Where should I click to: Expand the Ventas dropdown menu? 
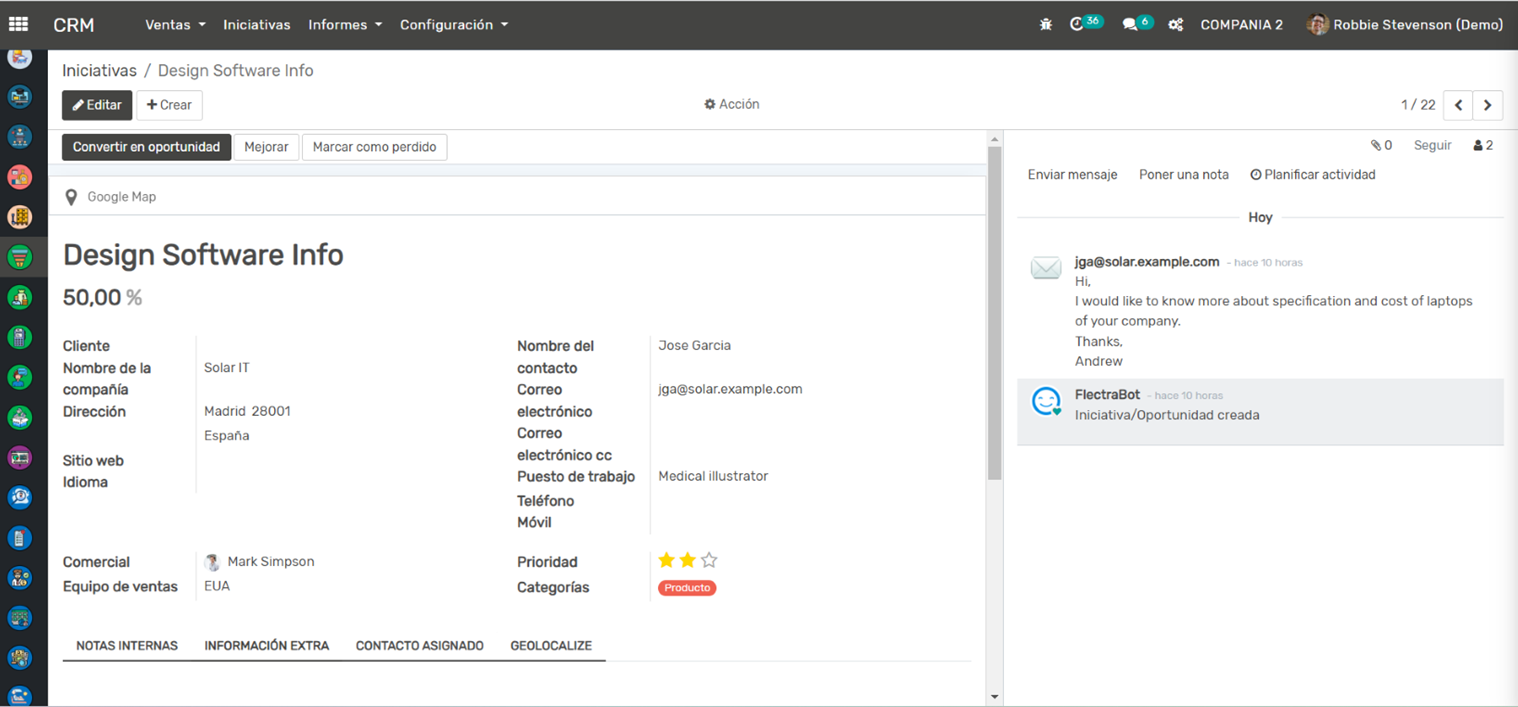click(175, 25)
